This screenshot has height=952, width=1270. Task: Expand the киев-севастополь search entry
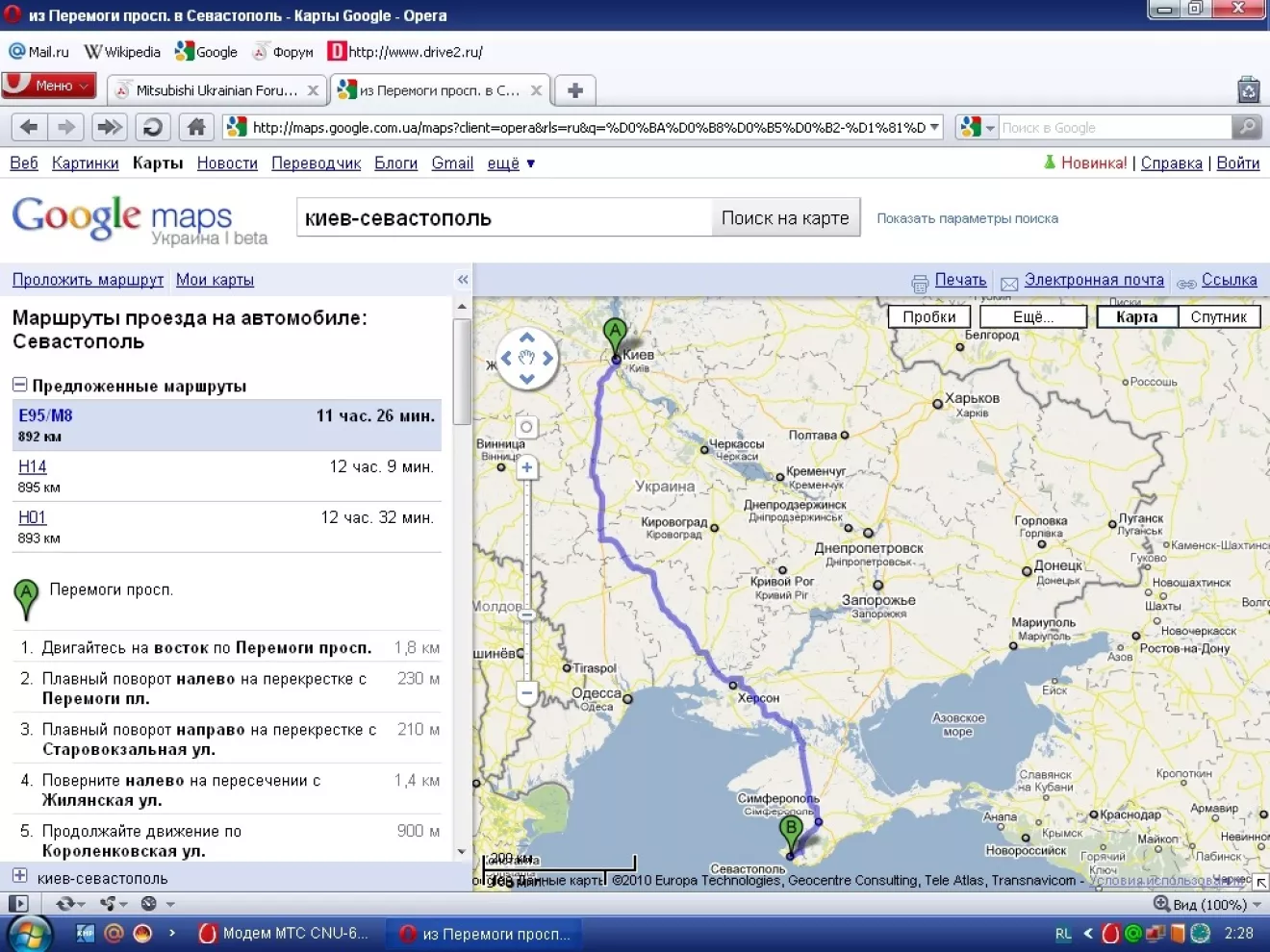pos(19,876)
